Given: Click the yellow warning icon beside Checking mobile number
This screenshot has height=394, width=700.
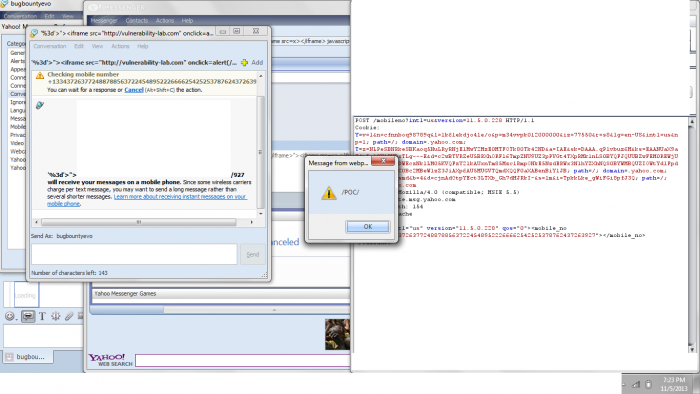Looking at the screenshot, I should pyautogui.click(x=40, y=75).
